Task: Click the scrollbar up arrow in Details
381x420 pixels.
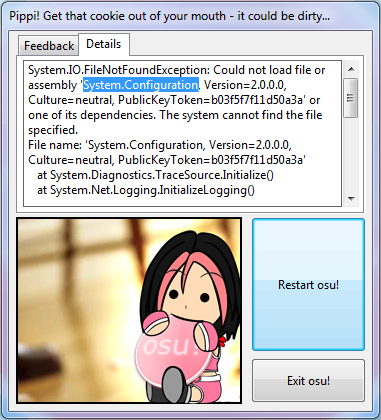Action: [351, 69]
